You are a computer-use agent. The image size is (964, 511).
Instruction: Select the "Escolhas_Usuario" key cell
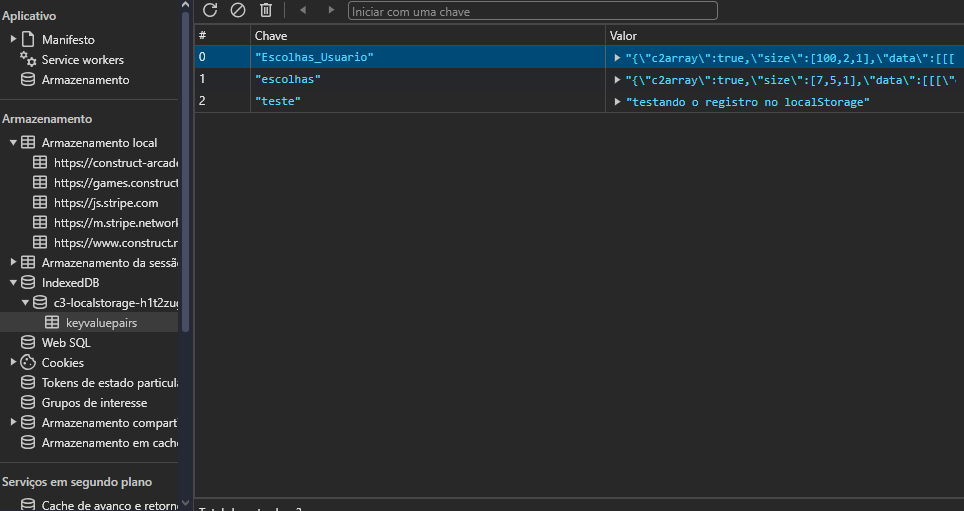tap(428, 57)
